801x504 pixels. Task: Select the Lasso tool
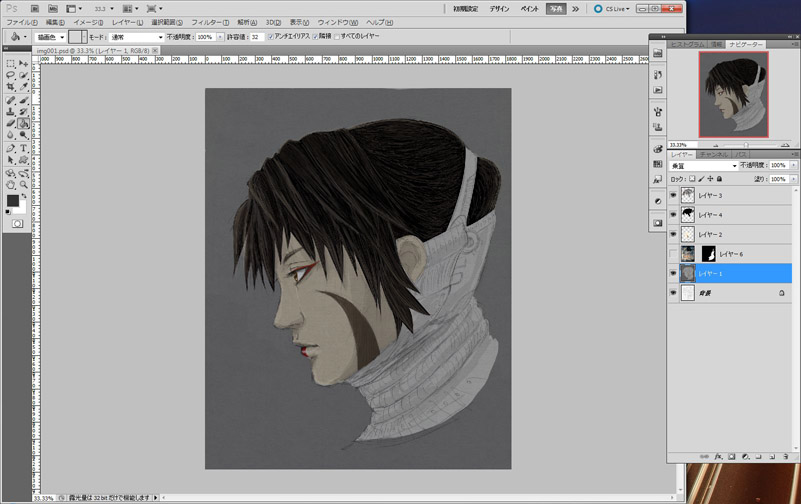10,74
